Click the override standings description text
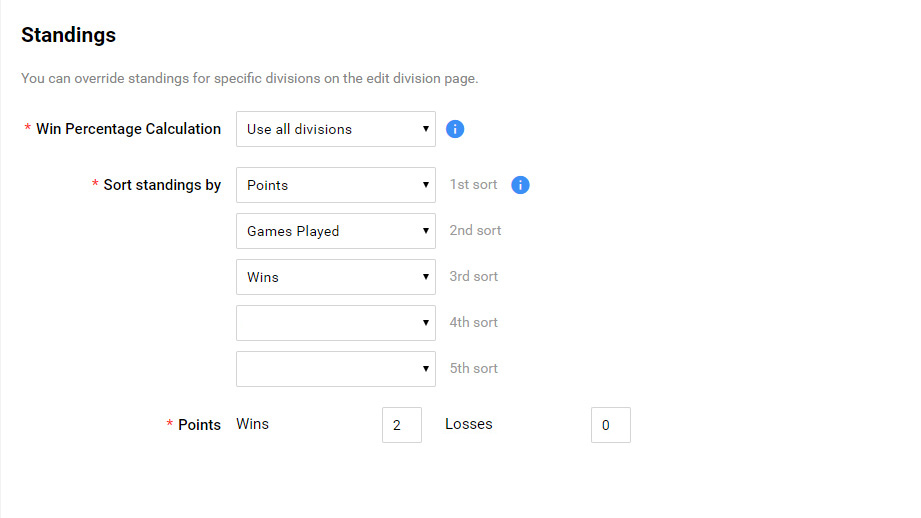921x518 pixels. point(249,78)
